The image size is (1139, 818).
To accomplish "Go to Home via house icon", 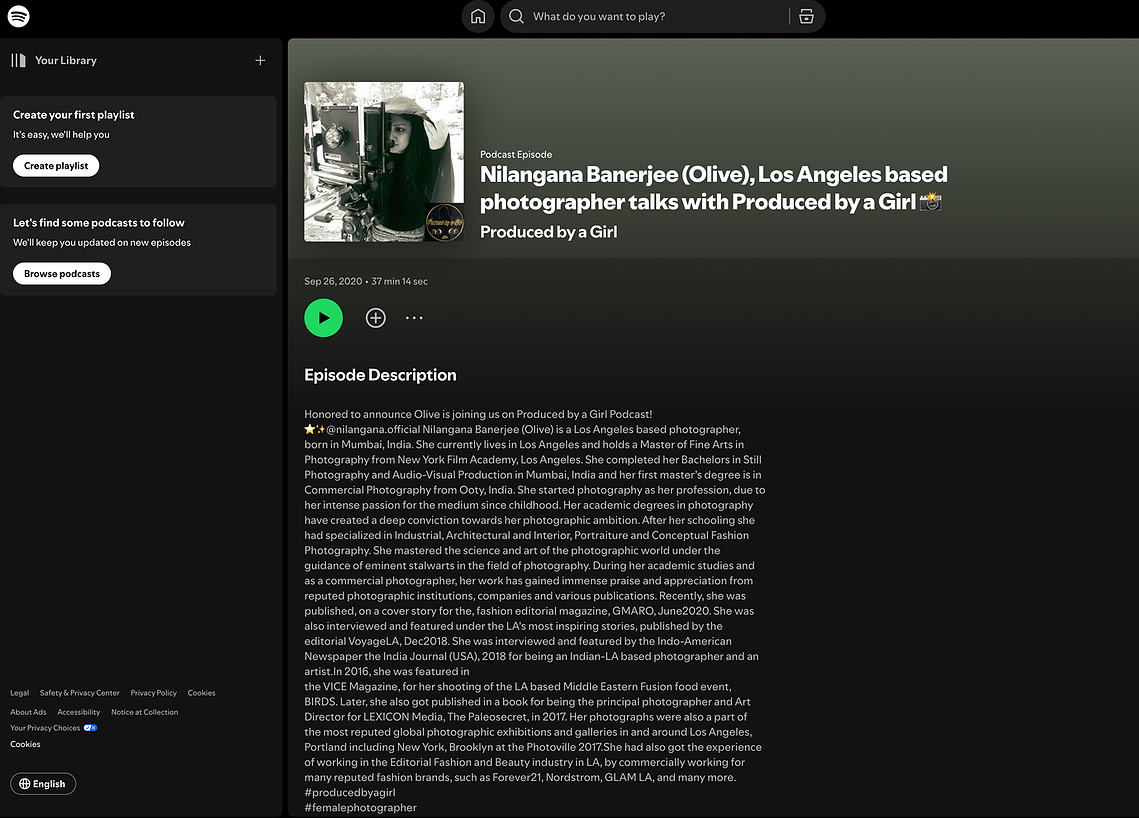I will pyautogui.click(x=478, y=16).
